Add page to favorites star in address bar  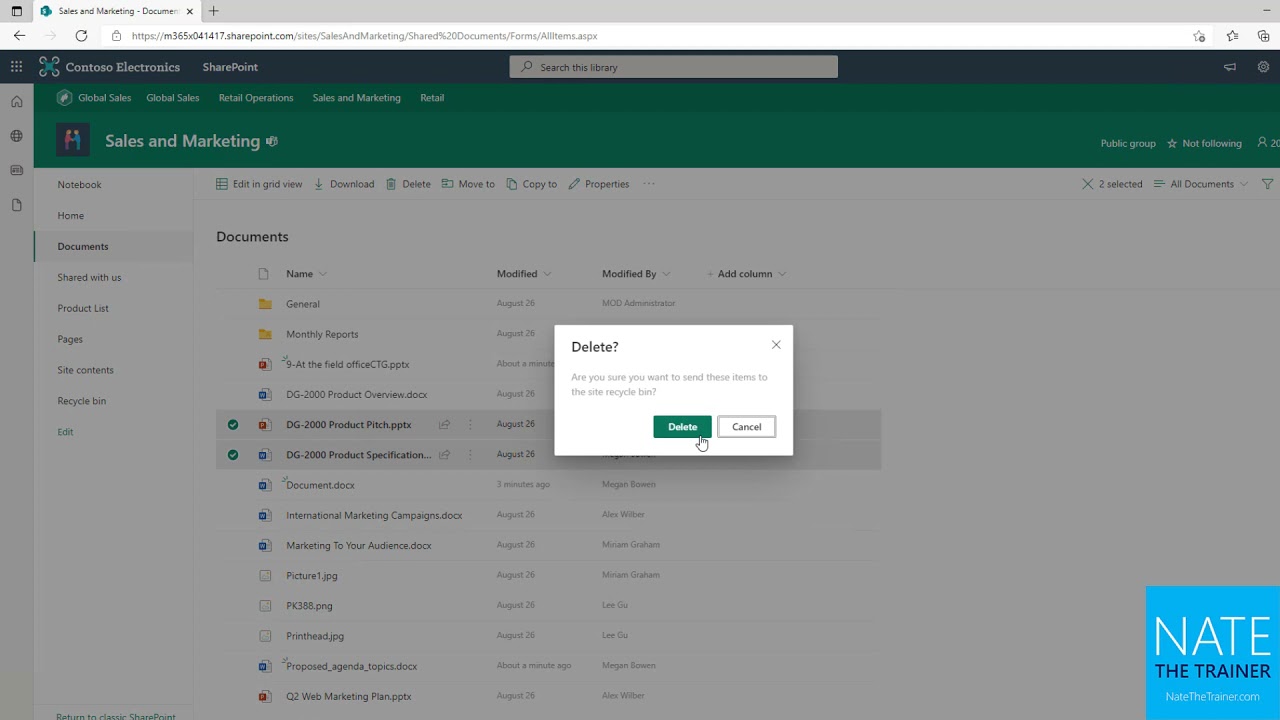pyautogui.click(x=1199, y=36)
